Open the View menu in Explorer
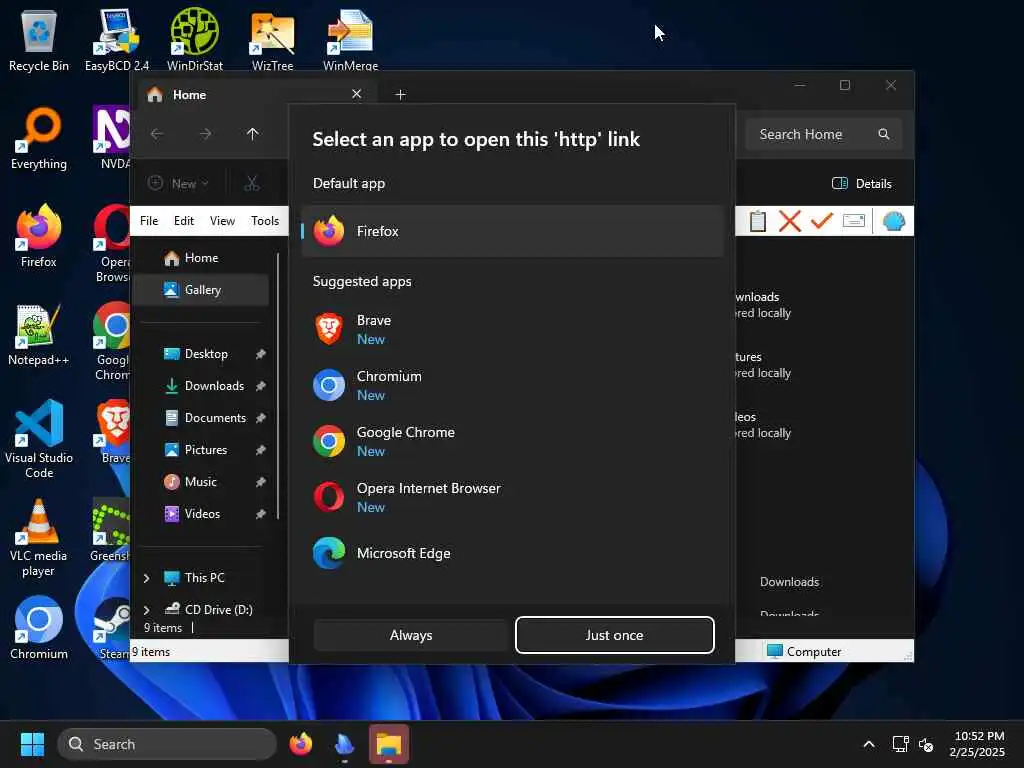The height and width of the screenshot is (768, 1024). pos(222,221)
